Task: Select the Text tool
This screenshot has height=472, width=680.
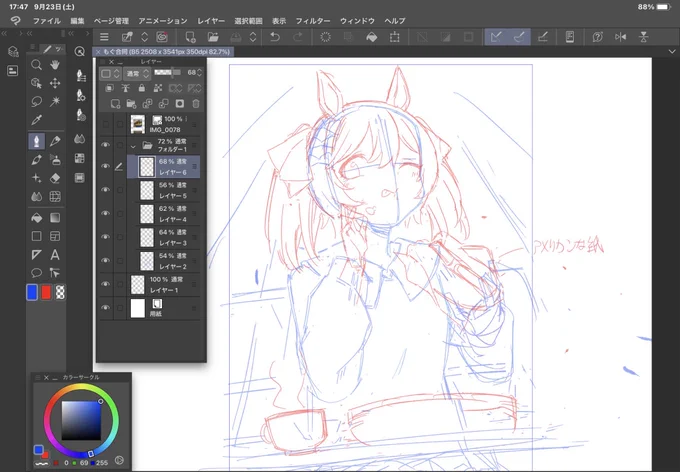Action: tap(55, 254)
